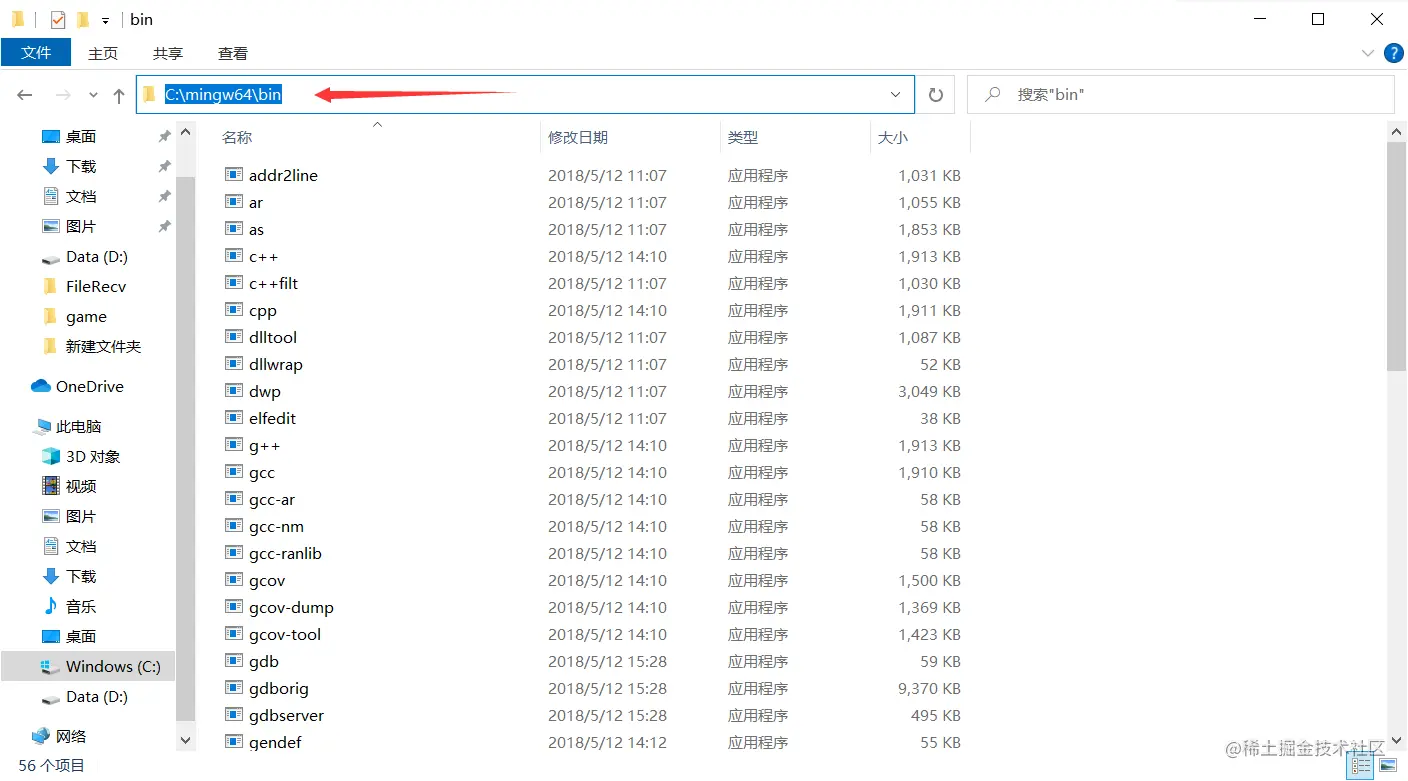Screen dimensions: 1408x781
Task: Open address bar history dropdown
Action: pyautogui.click(x=896, y=95)
